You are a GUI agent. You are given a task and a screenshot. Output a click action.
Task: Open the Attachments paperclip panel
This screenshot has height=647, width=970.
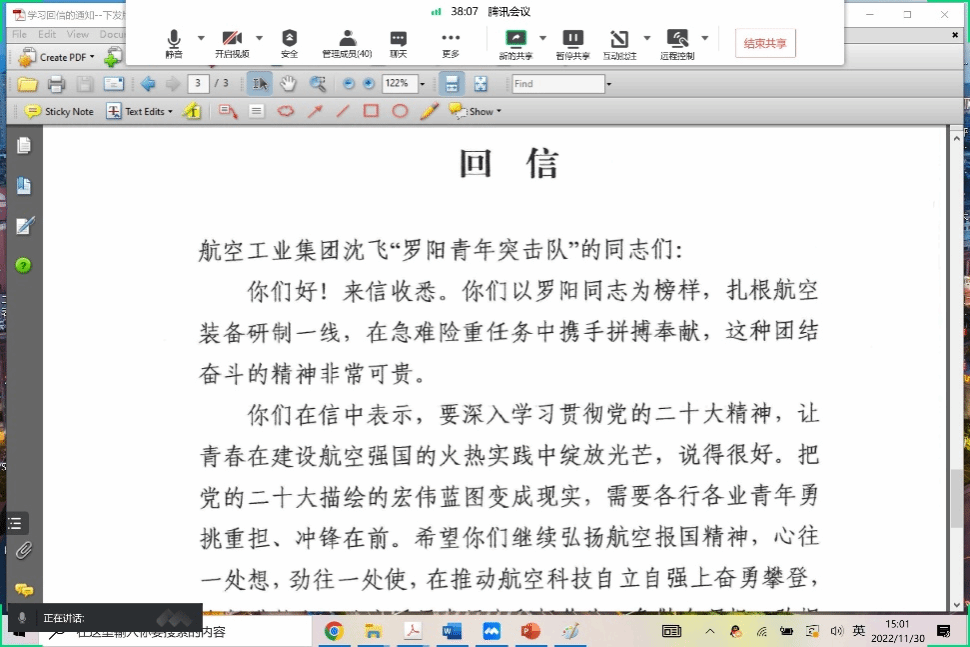24,550
